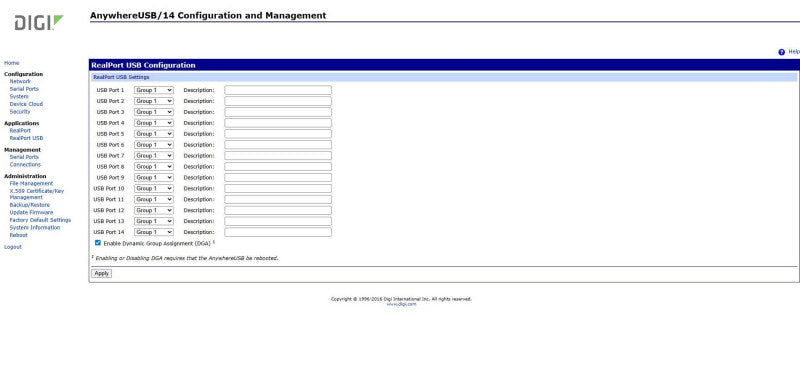800x392 pixels.
Task: Focus the Description field for USB Port 6
Action: 278,145
